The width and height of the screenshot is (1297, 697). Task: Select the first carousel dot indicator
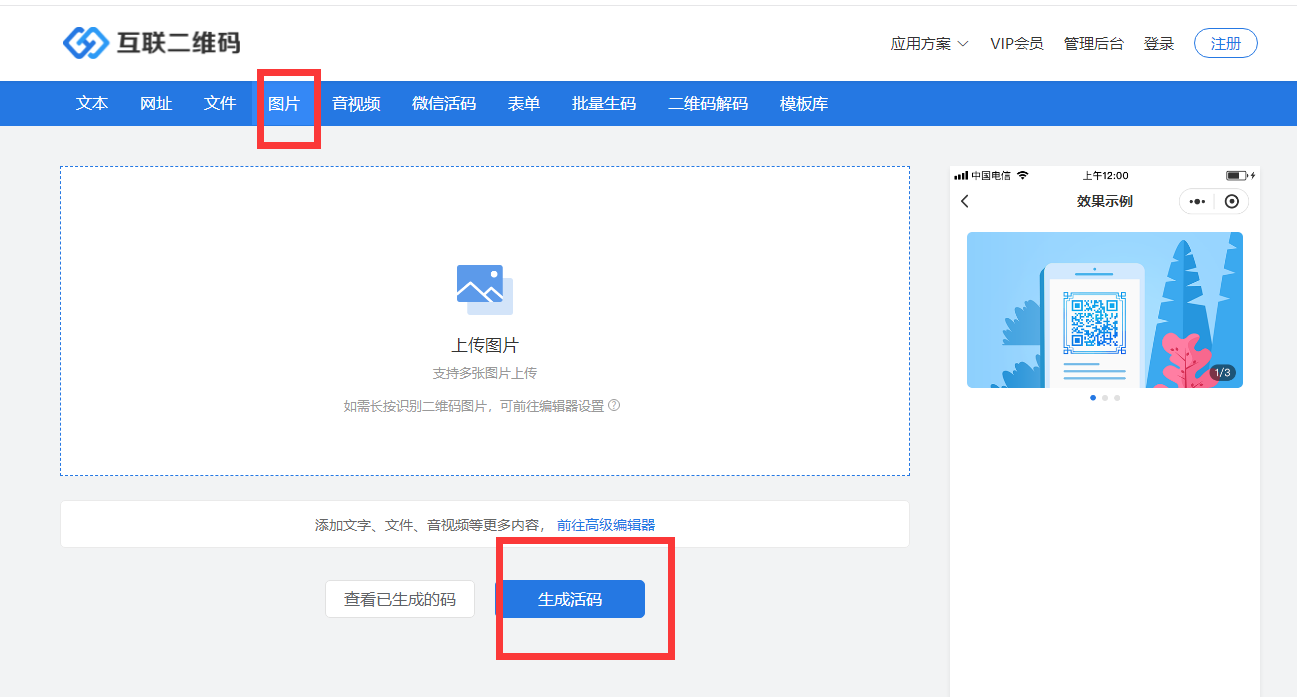click(1092, 398)
